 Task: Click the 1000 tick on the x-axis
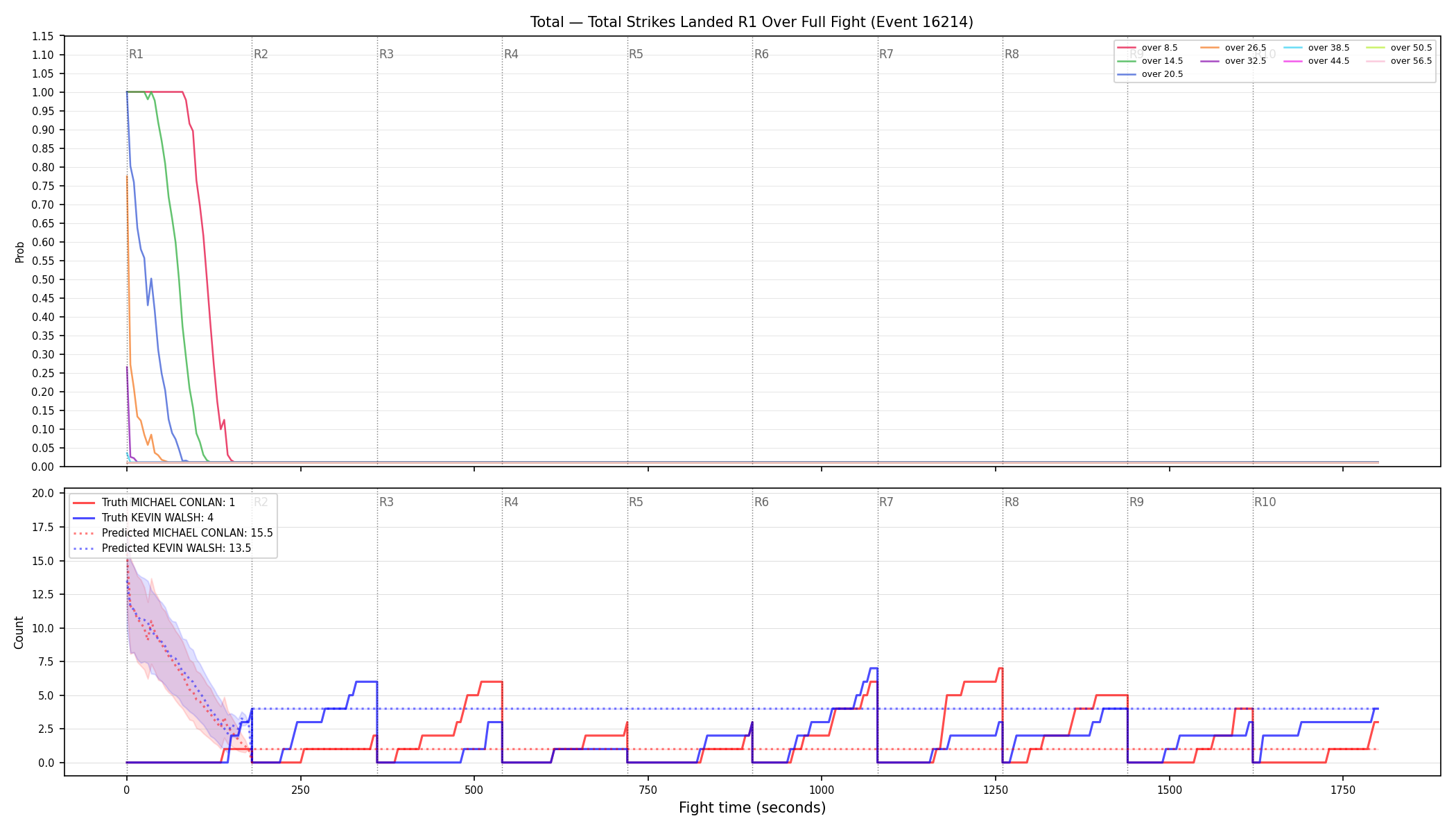click(x=822, y=790)
